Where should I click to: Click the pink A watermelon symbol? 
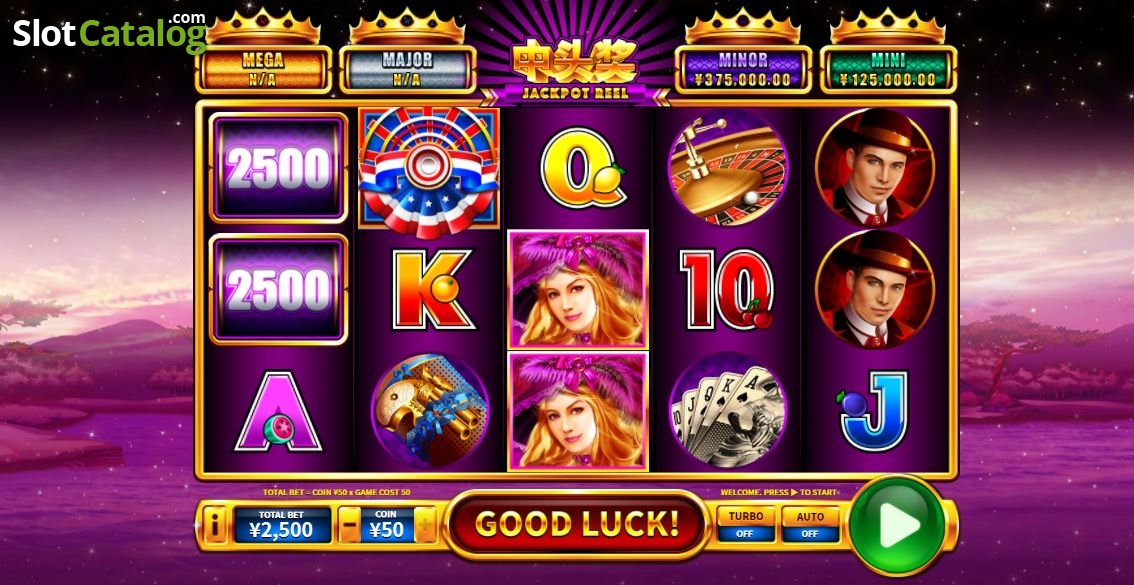(278, 411)
